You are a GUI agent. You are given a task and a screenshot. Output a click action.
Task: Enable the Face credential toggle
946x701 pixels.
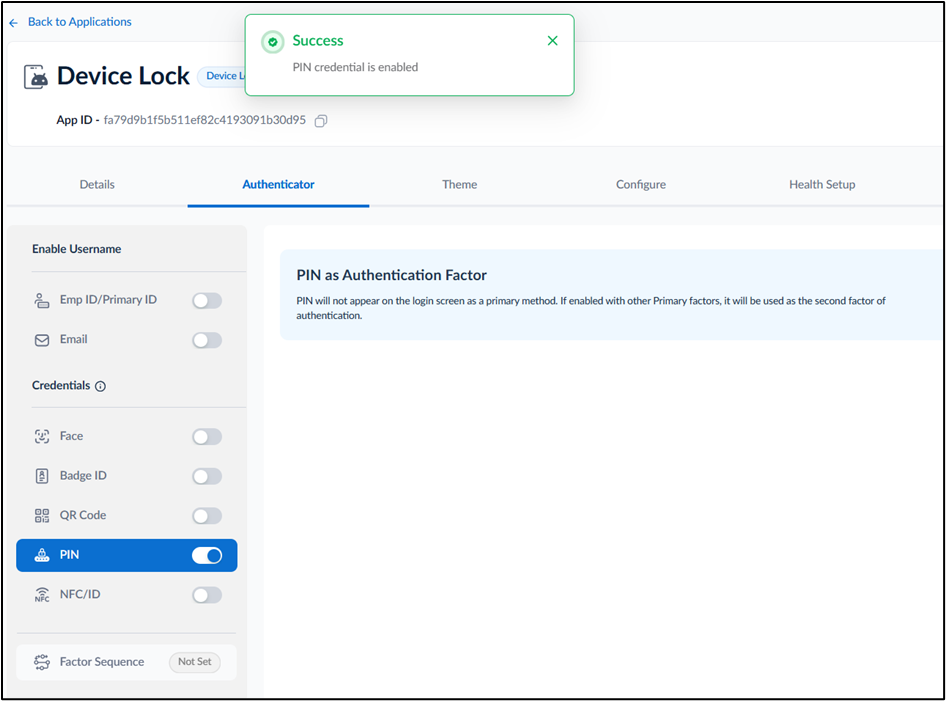coord(207,437)
